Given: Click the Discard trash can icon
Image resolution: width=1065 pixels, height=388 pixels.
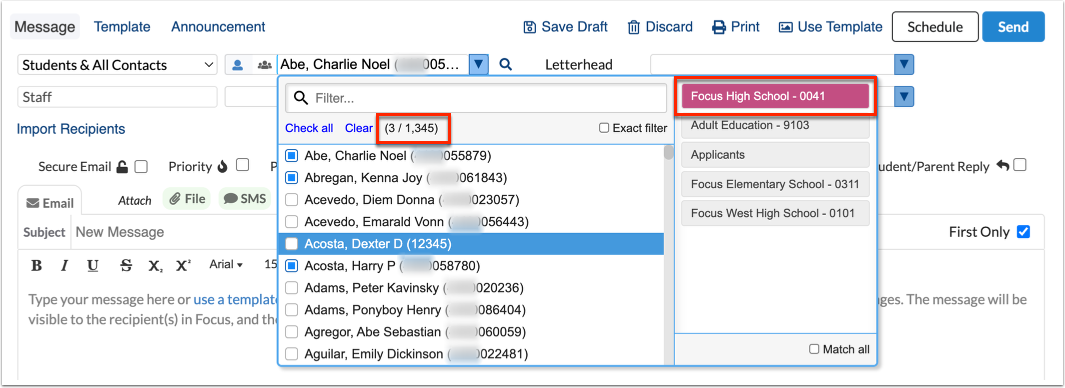Looking at the screenshot, I should [634, 27].
